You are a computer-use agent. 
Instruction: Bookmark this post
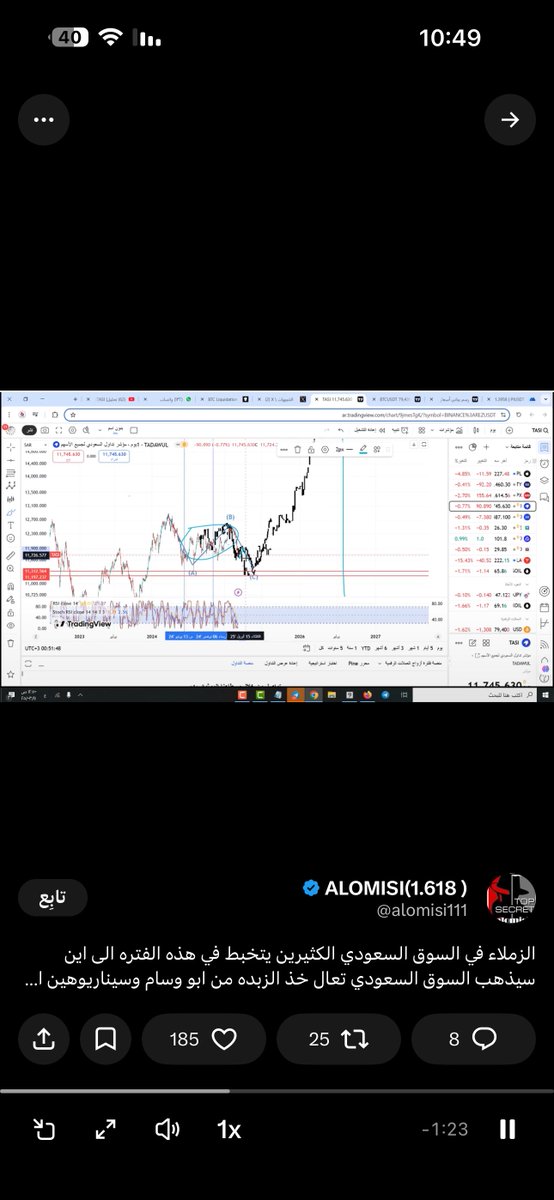106,1039
